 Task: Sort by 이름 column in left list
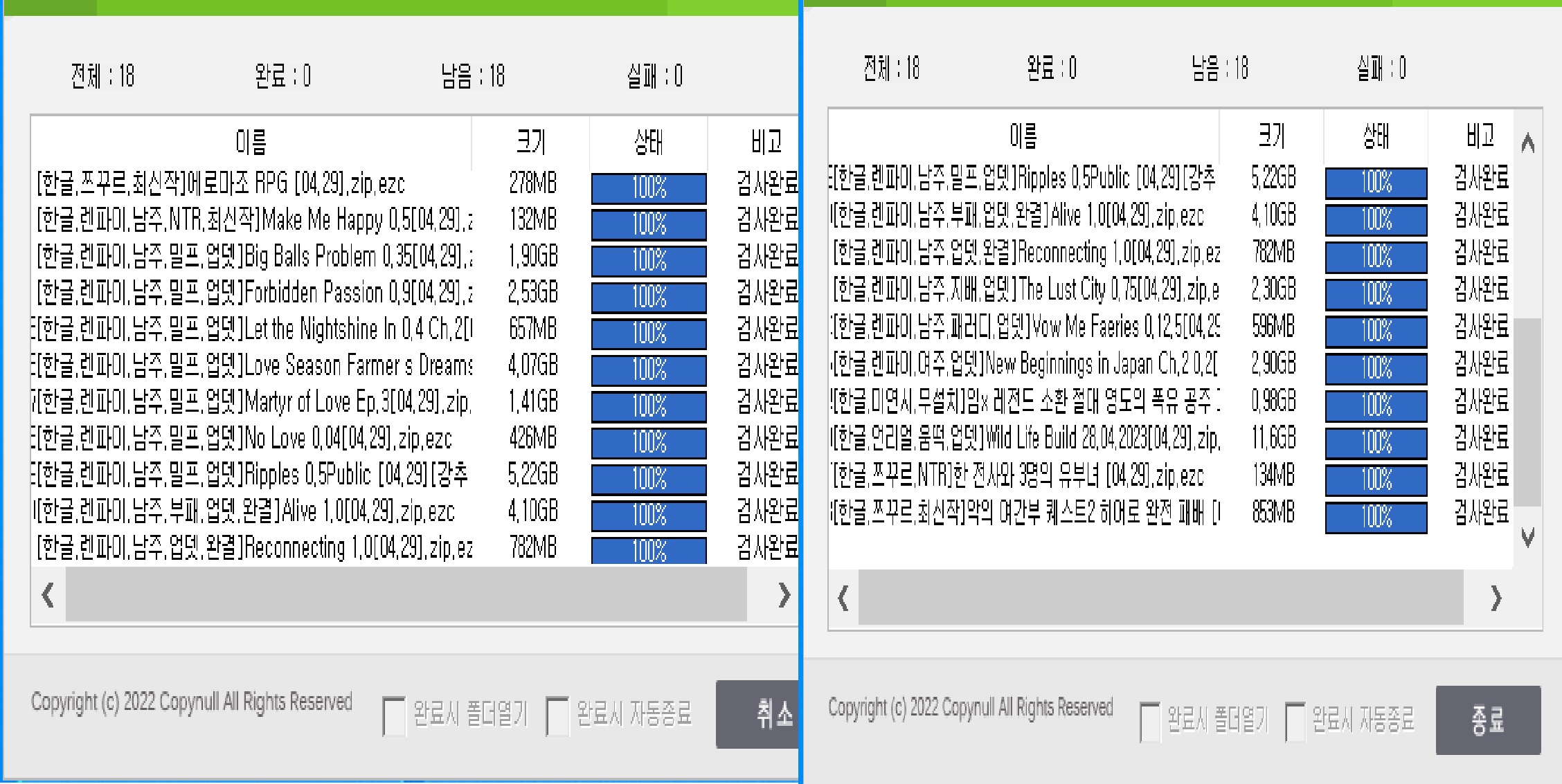click(251, 142)
